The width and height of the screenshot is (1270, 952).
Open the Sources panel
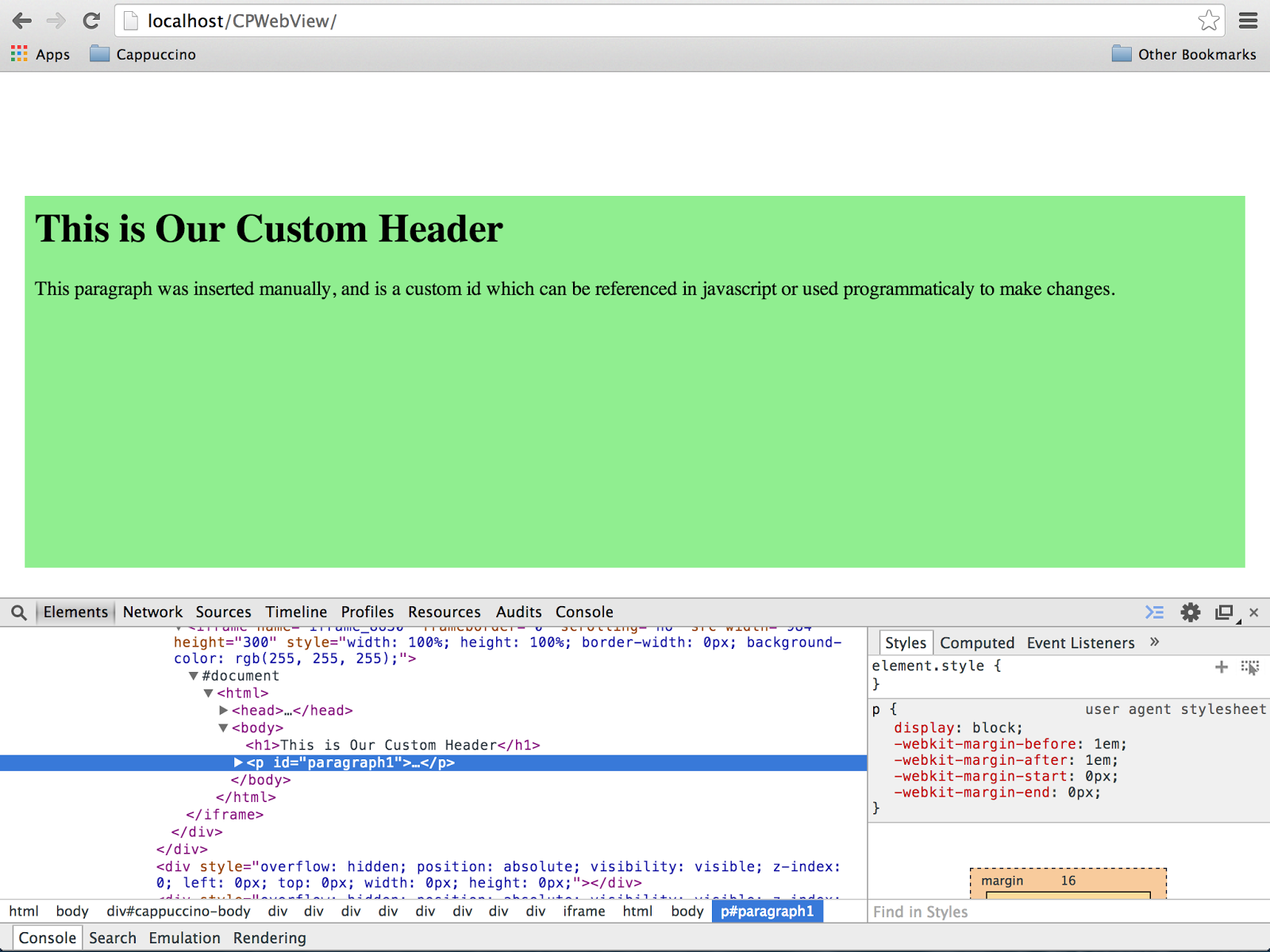tap(223, 612)
